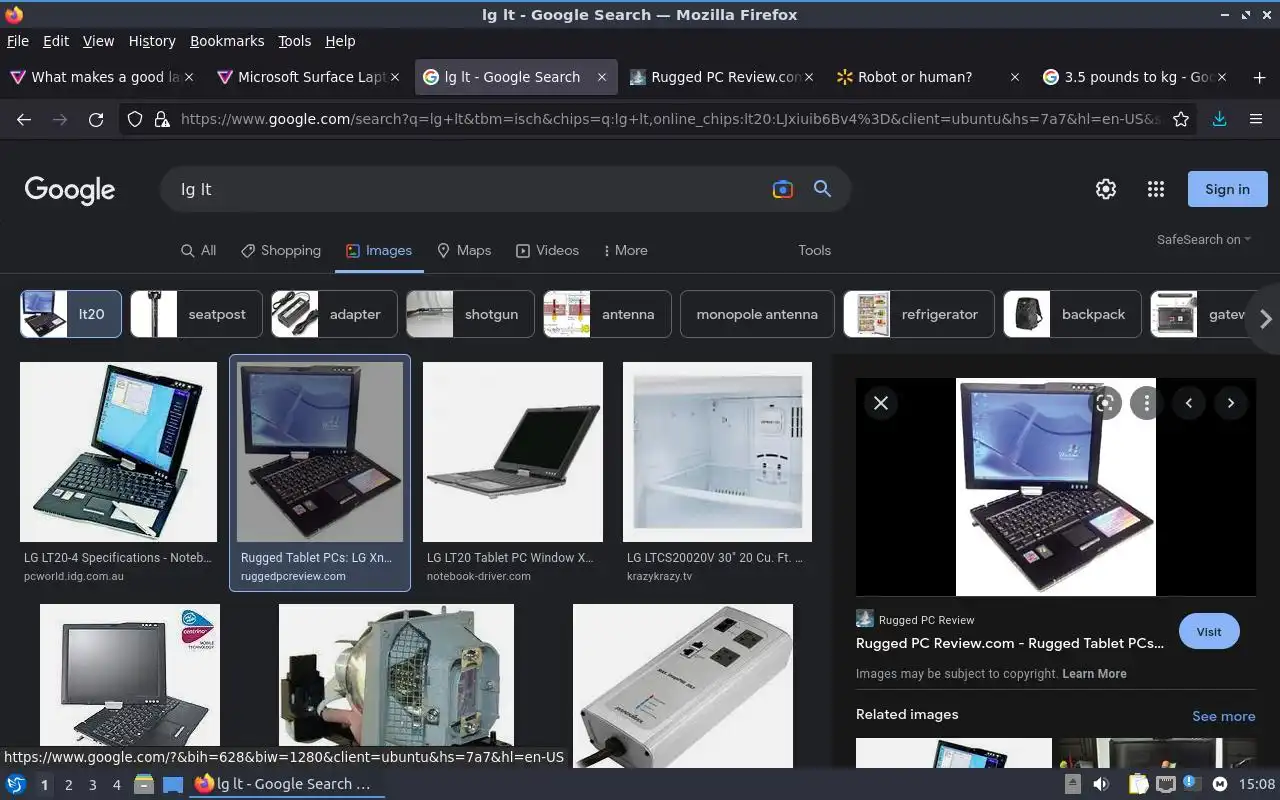Open search by image camera icon
The height and width of the screenshot is (800, 1280).
(783, 189)
